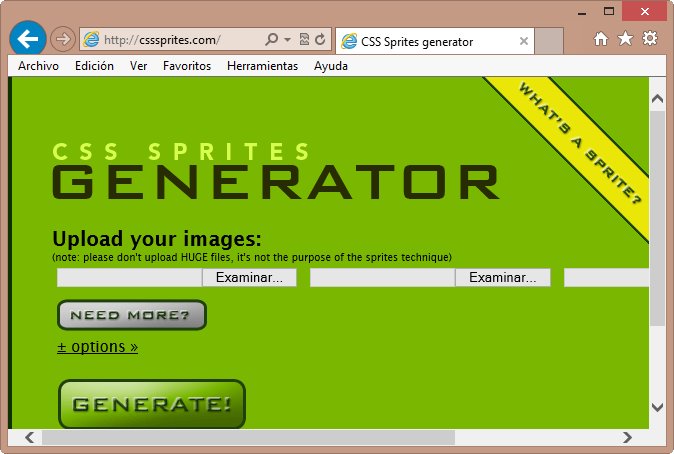
Task: Click the horizontal scrollbar right arrow
Action: click(627, 437)
